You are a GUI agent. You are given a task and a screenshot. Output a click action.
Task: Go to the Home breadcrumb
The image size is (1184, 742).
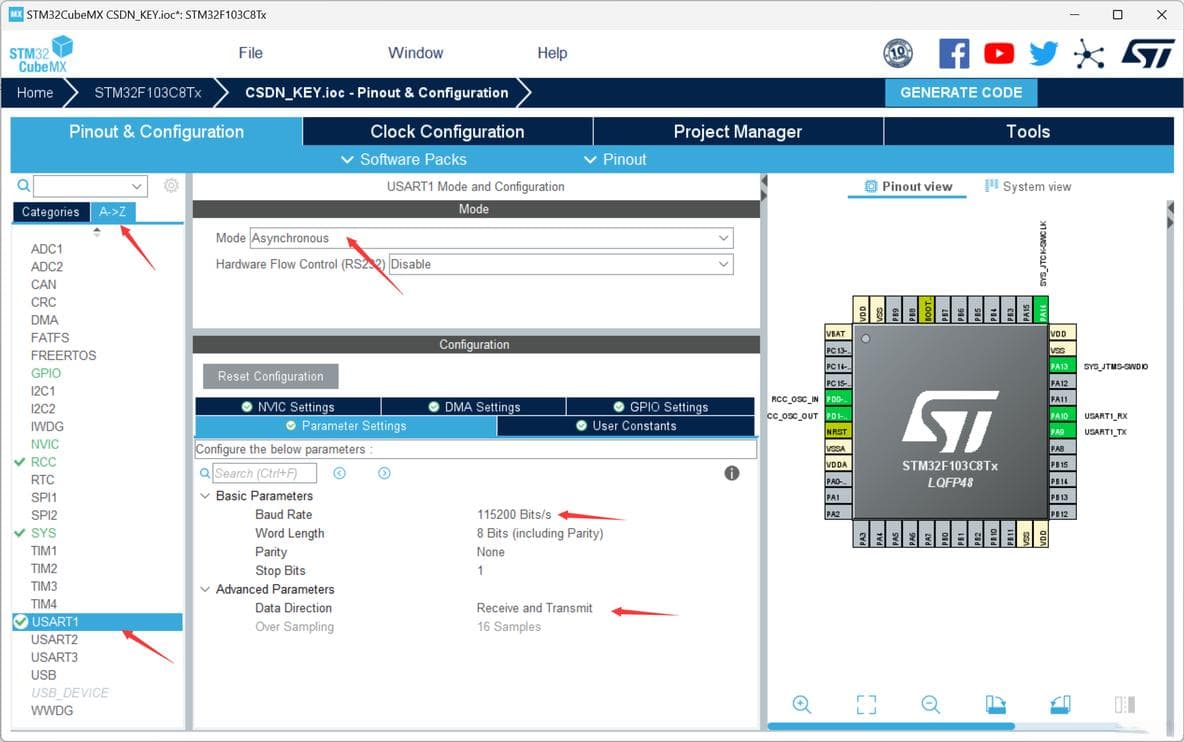point(35,93)
